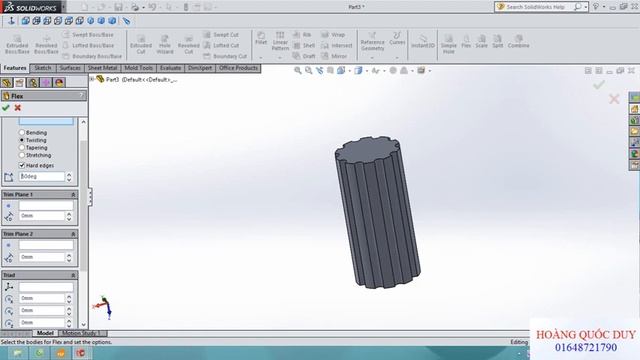
Task: Click the Fillet tool
Action: (x=261, y=38)
